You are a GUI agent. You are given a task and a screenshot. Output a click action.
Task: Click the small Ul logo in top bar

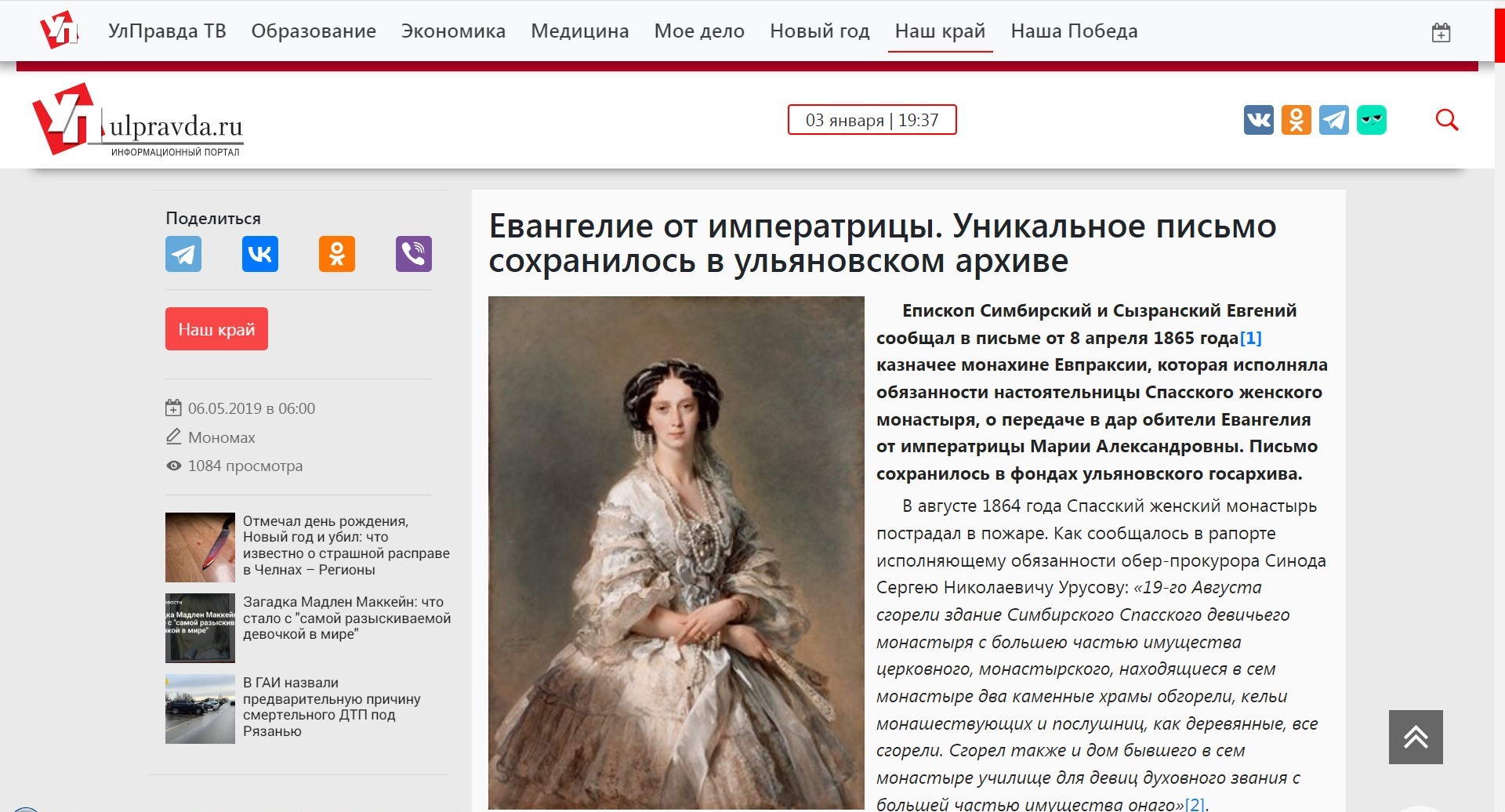click(60, 30)
